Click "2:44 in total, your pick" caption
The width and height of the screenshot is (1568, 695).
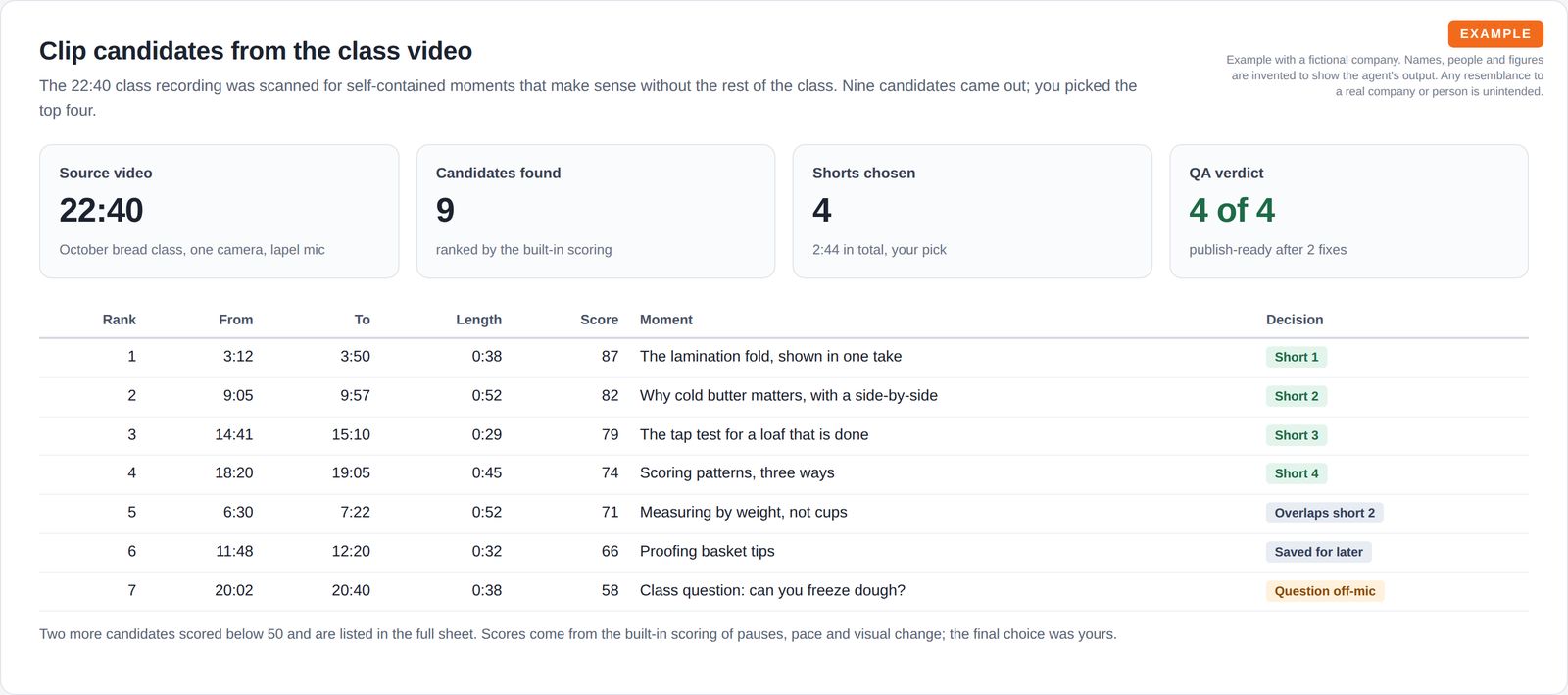coord(879,250)
